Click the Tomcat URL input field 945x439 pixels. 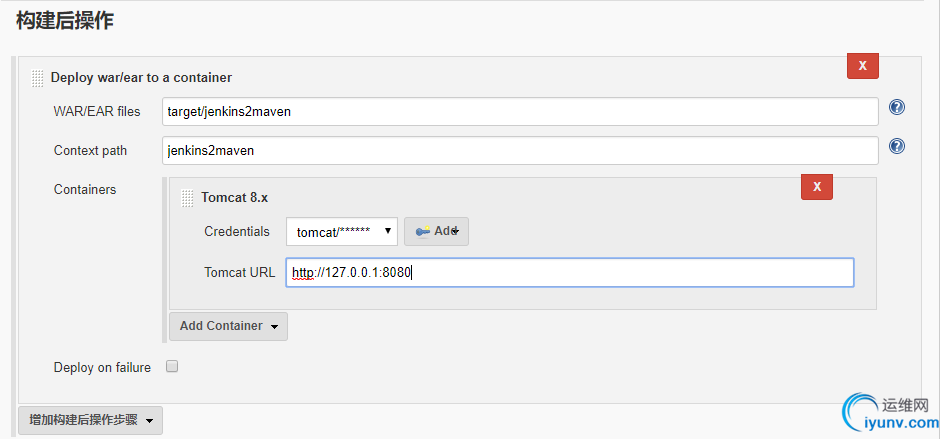(569, 273)
